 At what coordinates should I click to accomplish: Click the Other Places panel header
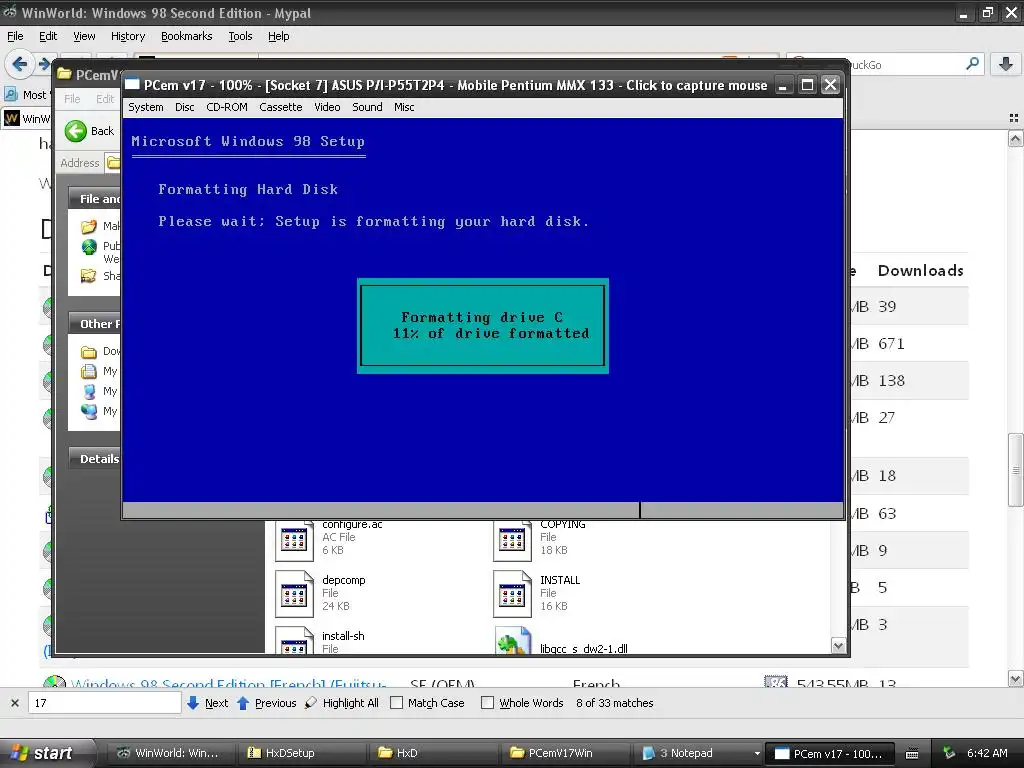pyautogui.click(x=95, y=324)
